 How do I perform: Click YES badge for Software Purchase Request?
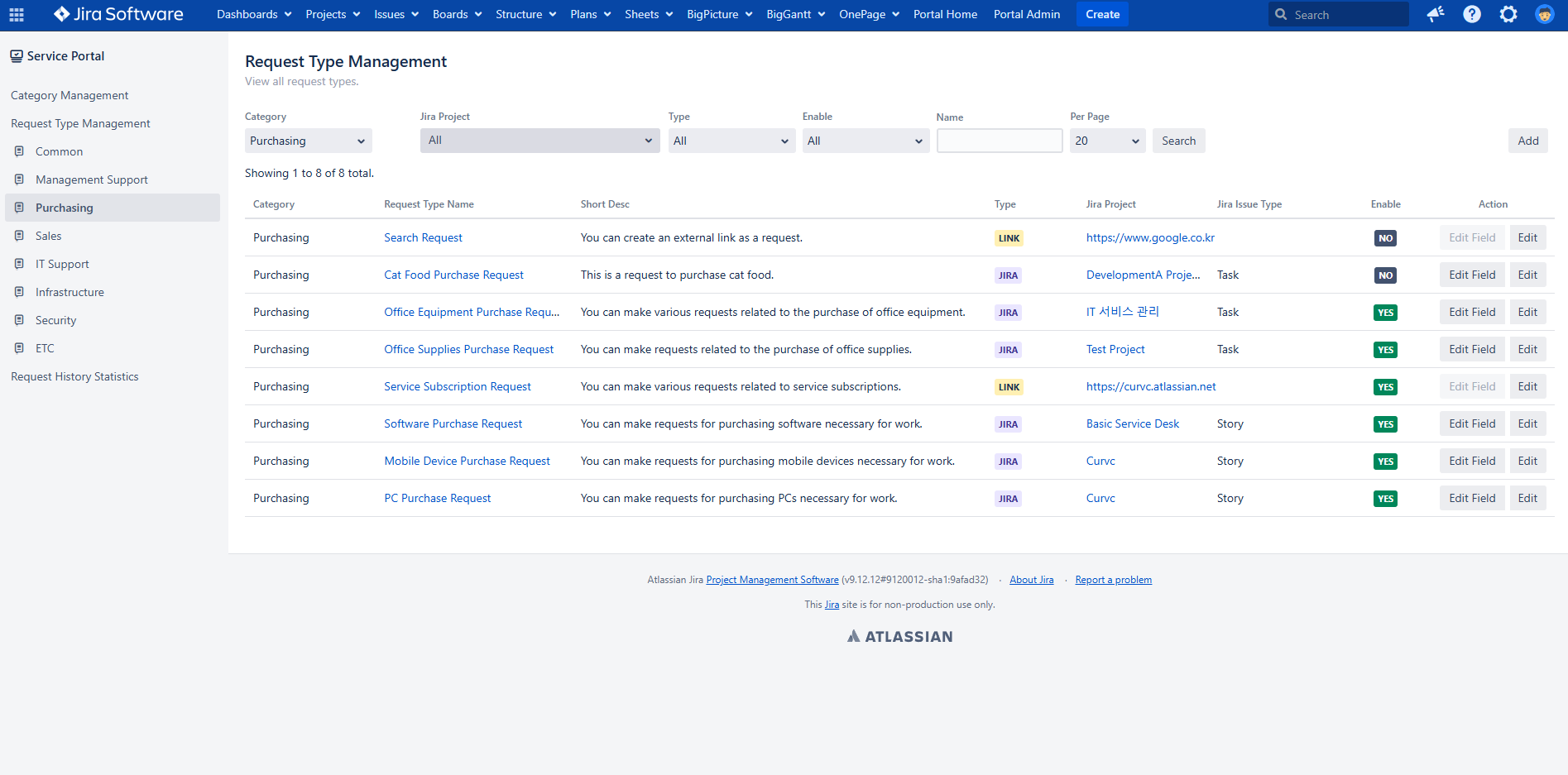(1385, 424)
